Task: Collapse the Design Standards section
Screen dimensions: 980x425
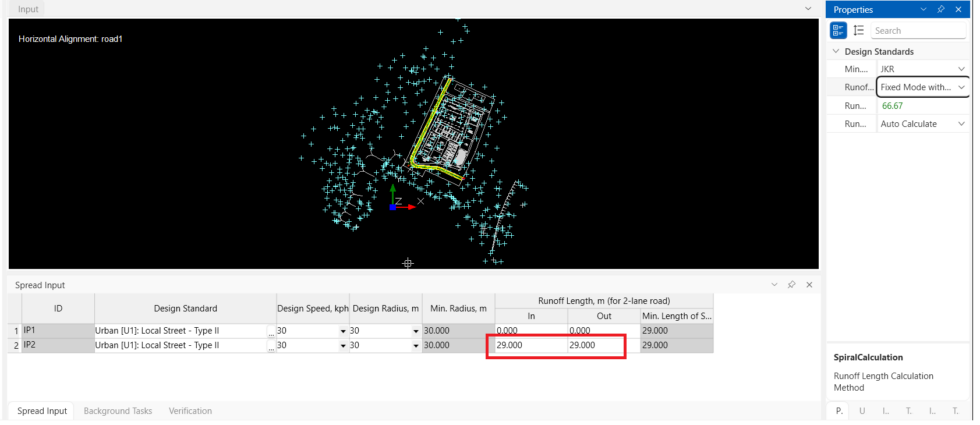Action: click(x=836, y=51)
